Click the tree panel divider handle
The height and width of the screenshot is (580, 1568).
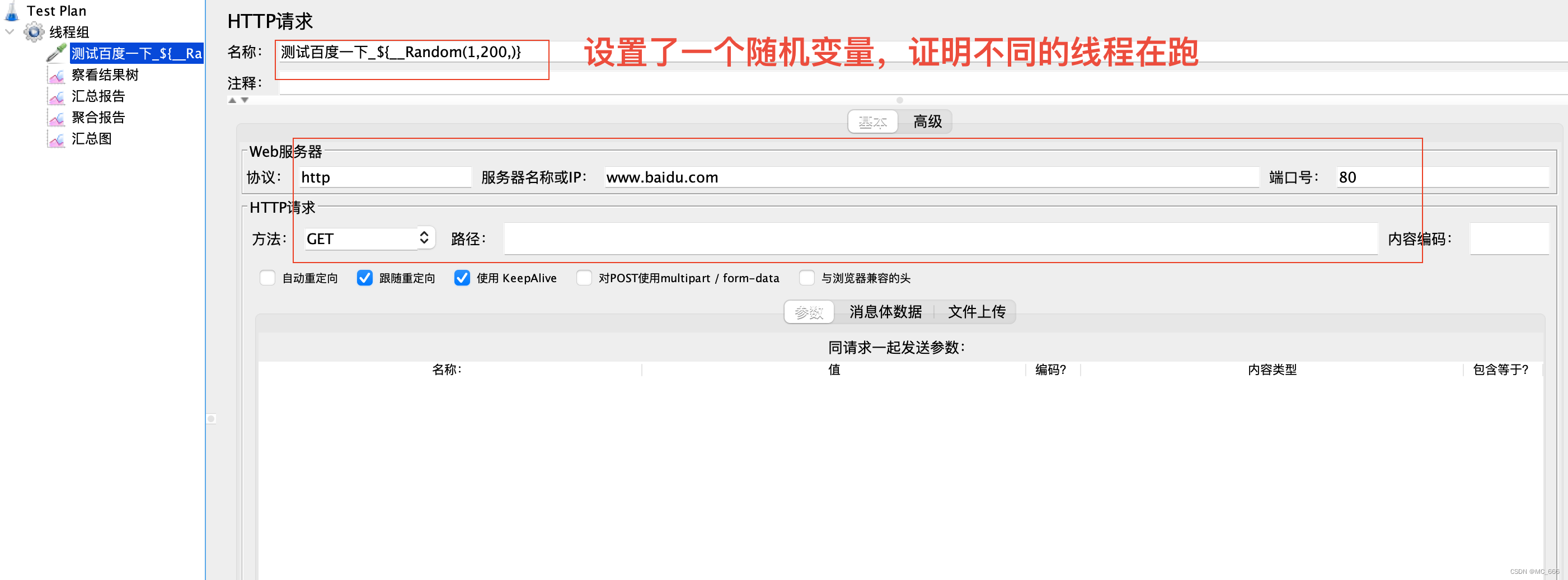point(211,419)
